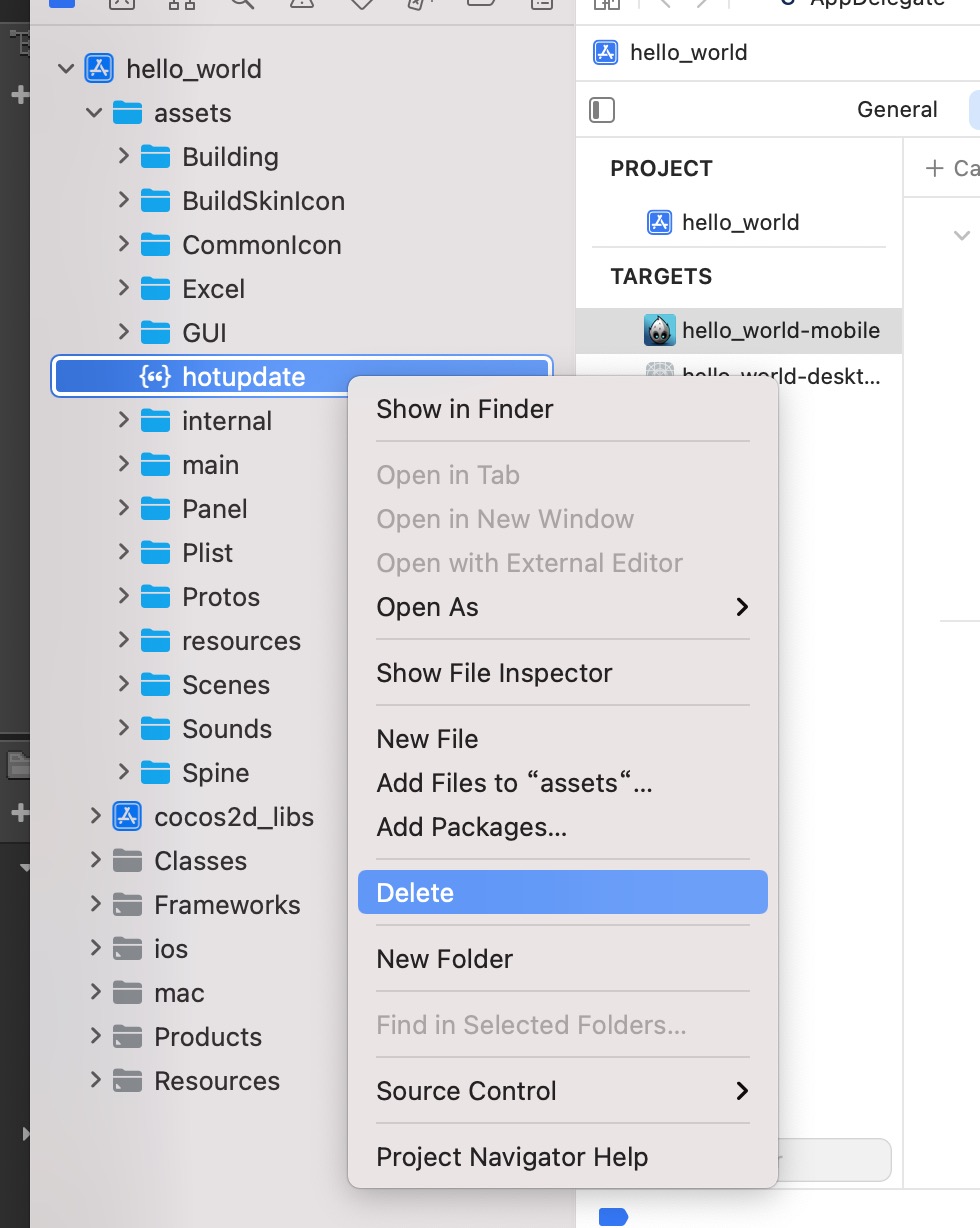Click the Spine folder icon
This screenshot has height=1228, width=980.
point(155,773)
